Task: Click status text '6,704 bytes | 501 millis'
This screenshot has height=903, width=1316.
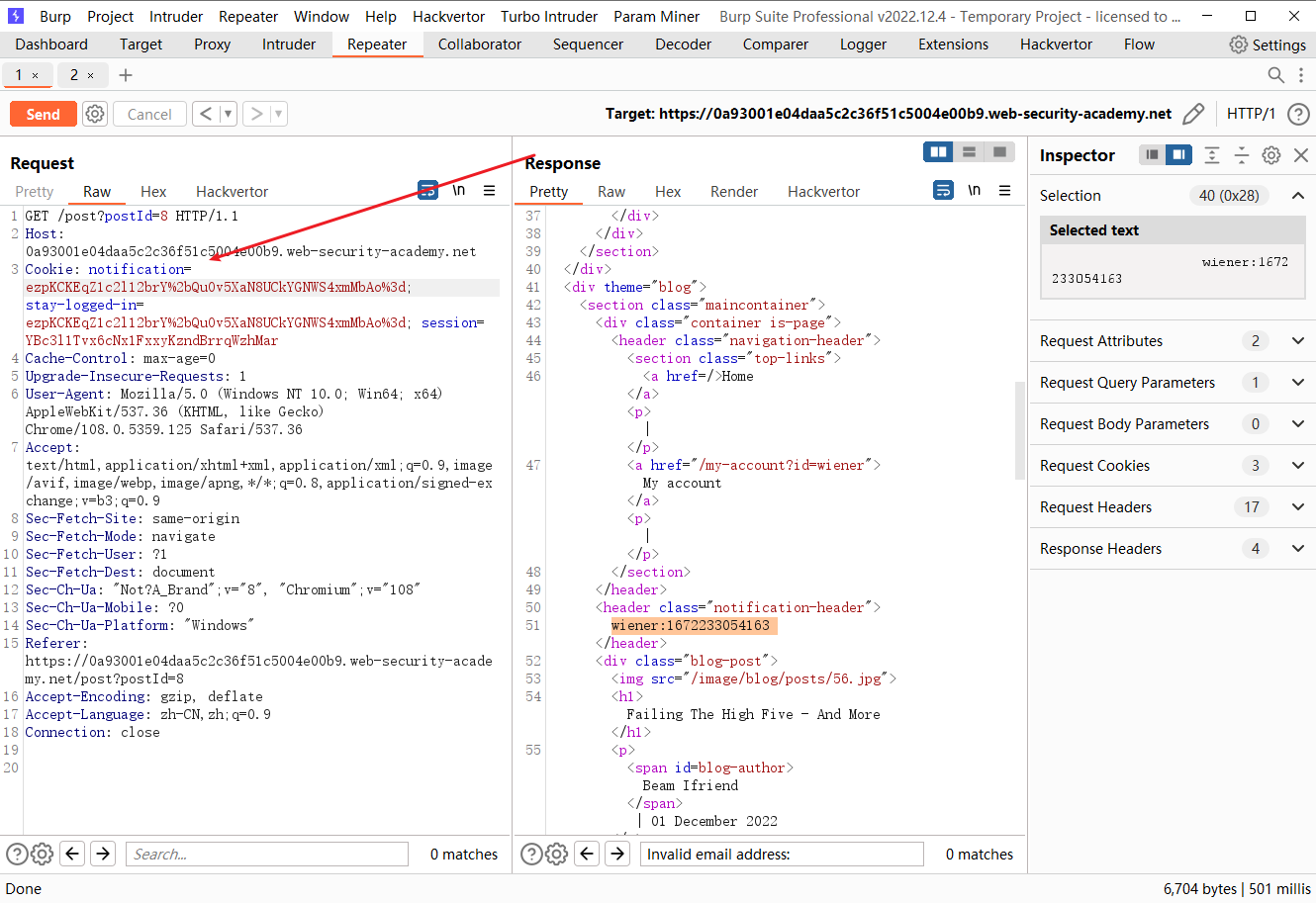Action: pos(1237,888)
